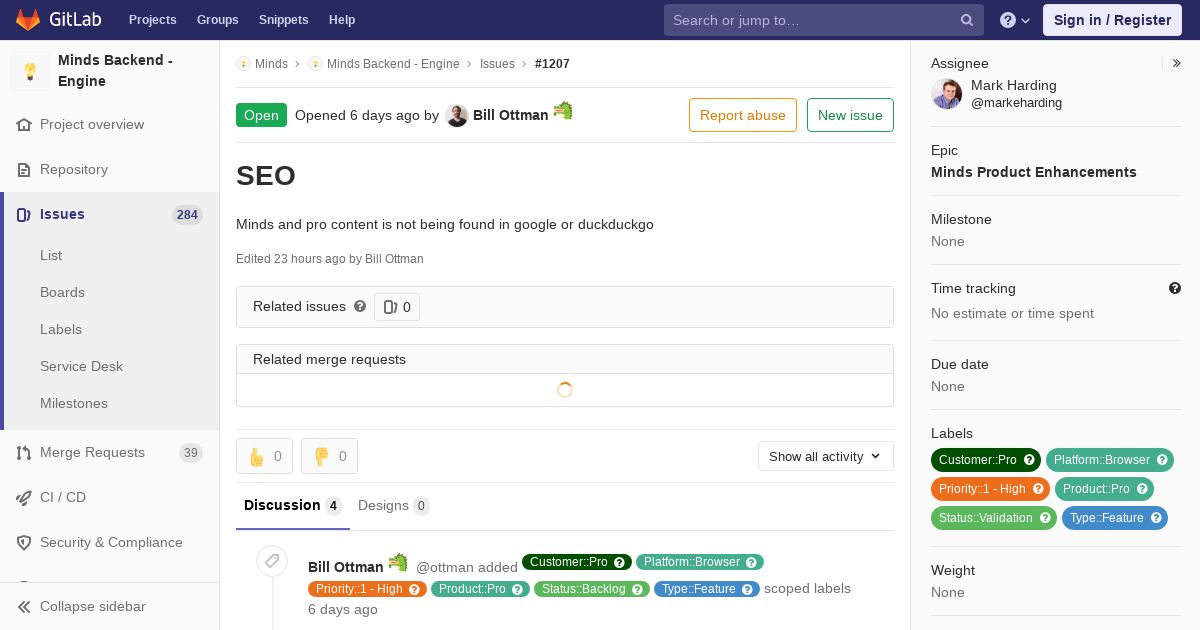Click the @markeharding username
This screenshot has height=630, width=1200.
click(1016, 103)
